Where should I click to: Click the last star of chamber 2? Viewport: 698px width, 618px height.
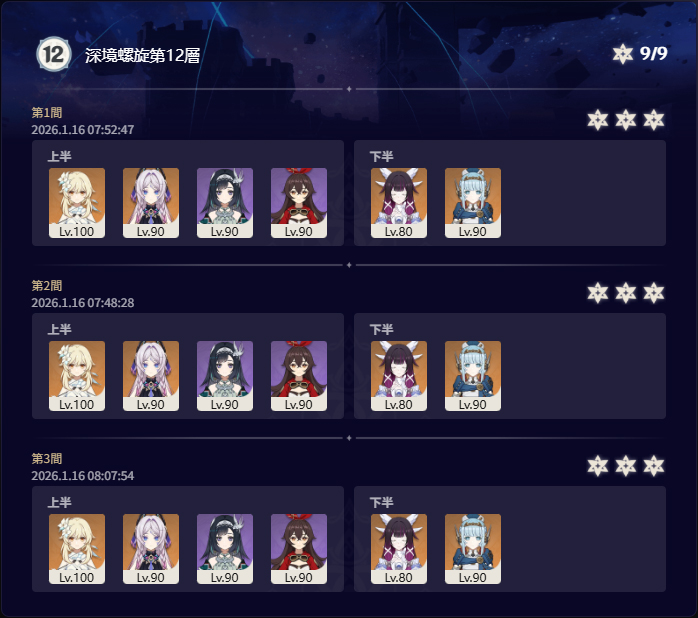pos(653,293)
